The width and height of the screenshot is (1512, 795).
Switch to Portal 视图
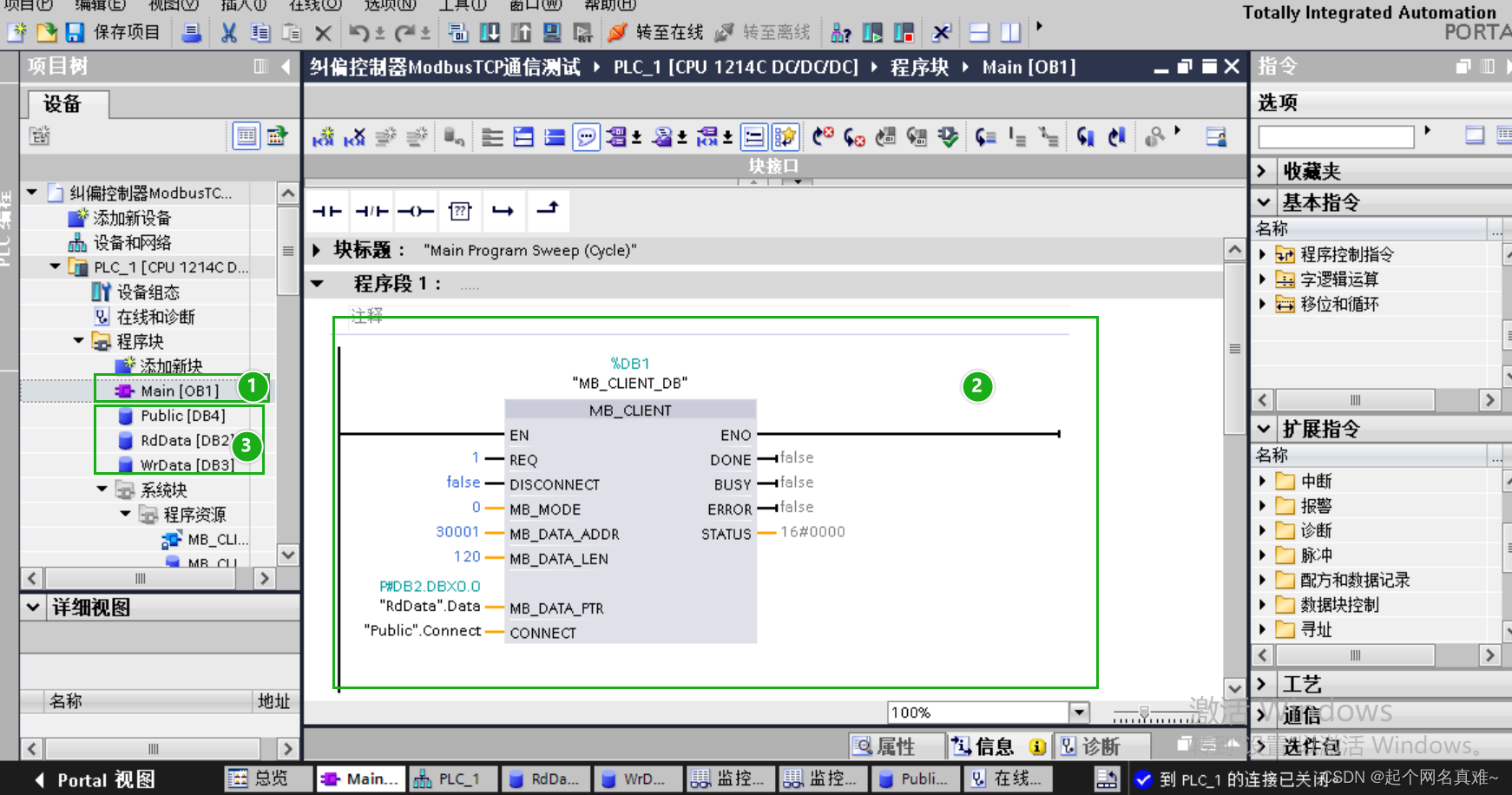point(95,779)
